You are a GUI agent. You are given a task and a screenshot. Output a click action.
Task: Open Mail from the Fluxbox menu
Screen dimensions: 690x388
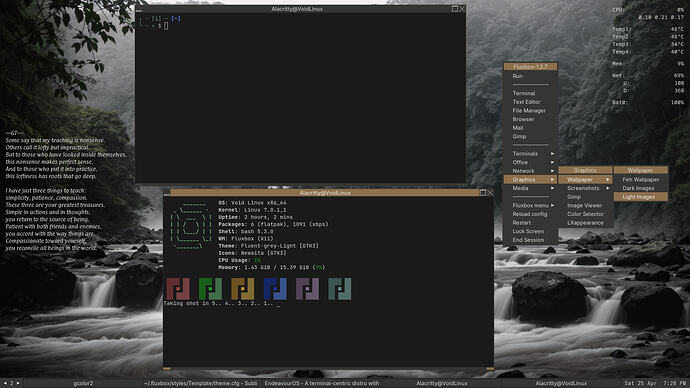pos(530,128)
